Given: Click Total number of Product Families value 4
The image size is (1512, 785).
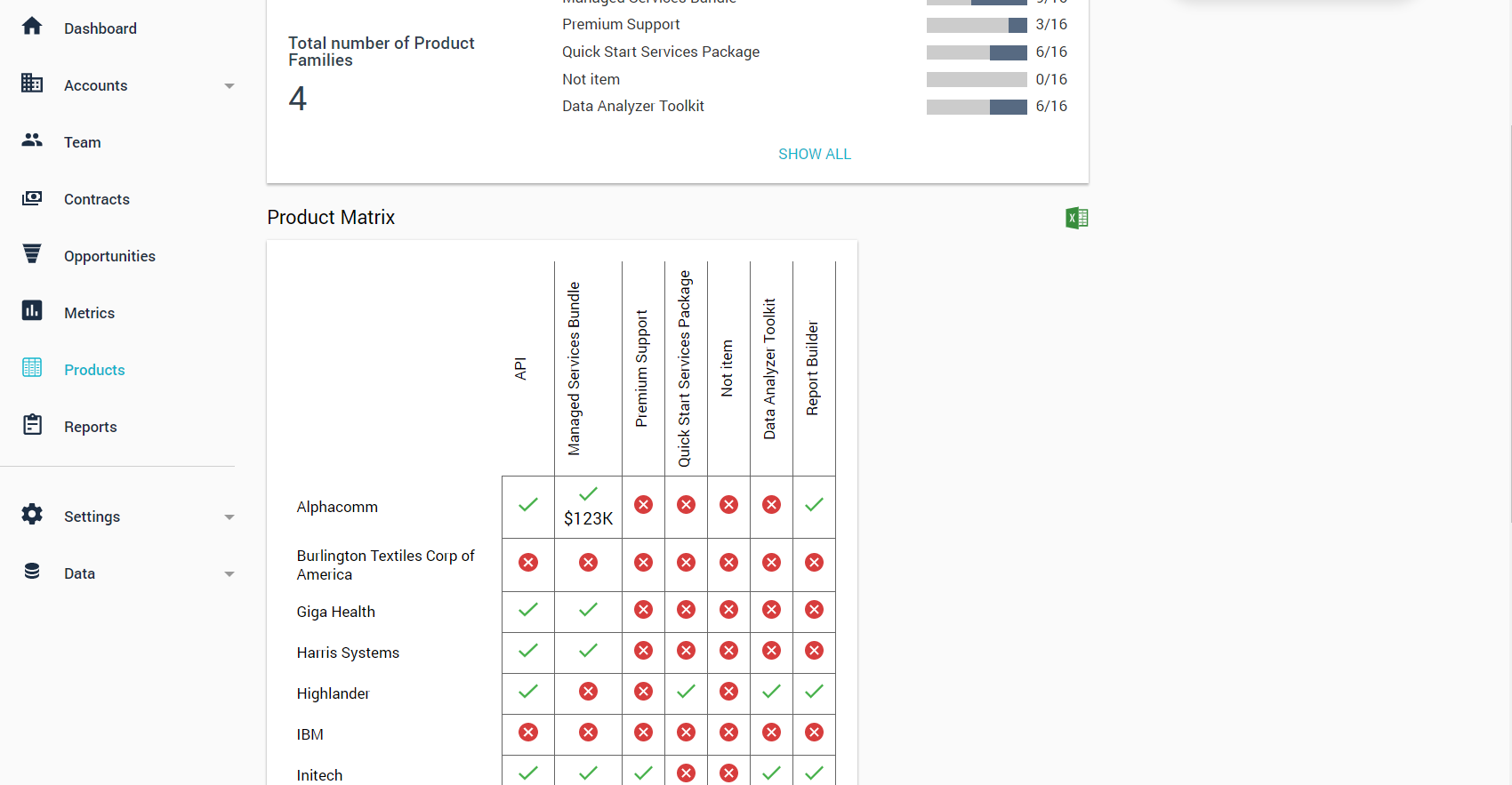Looking at the screenshot, I should (x=298, y=98).
